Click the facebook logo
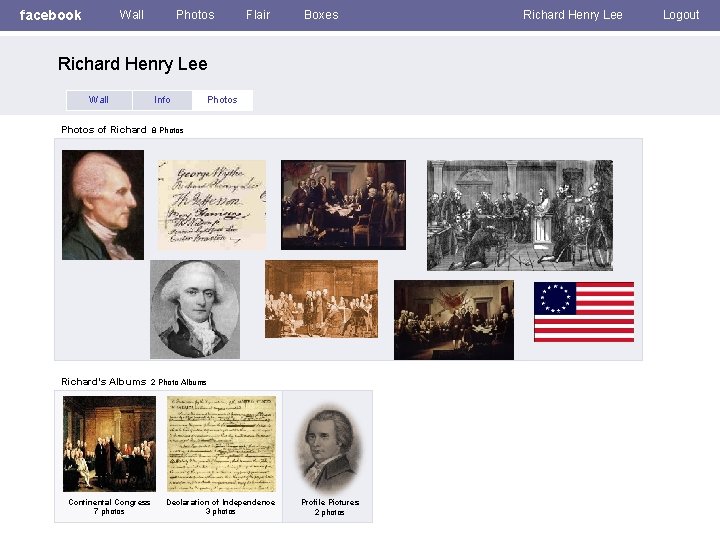The width and height of the screenshot is (720, 540). pos(51,15)
